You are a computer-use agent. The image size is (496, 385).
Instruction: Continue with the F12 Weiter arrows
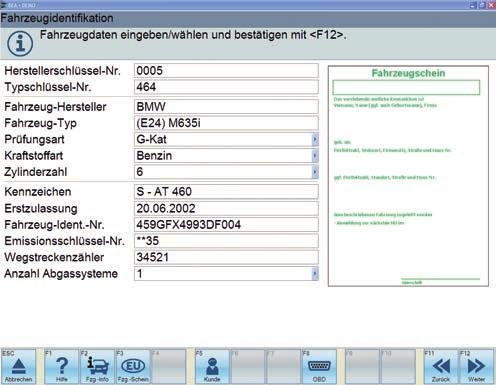[x=476, y=366]
